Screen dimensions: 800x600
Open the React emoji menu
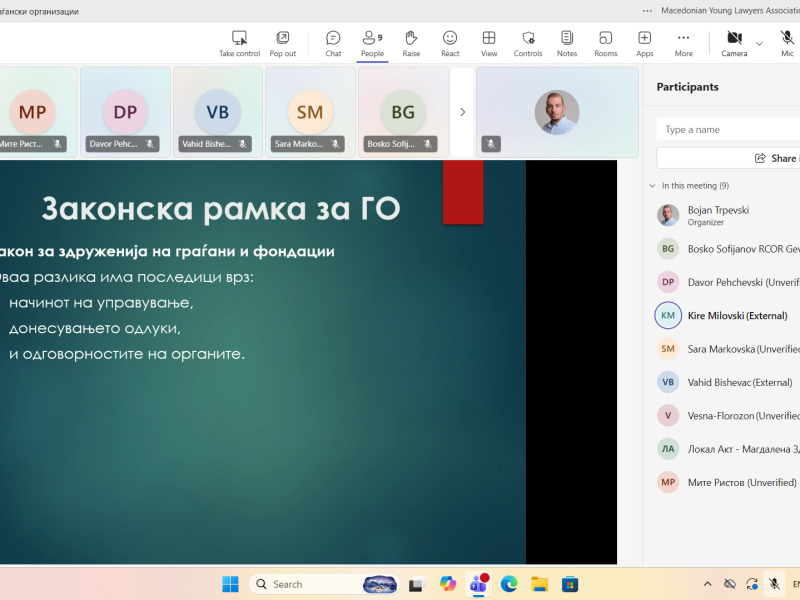(x=450, y=43)
